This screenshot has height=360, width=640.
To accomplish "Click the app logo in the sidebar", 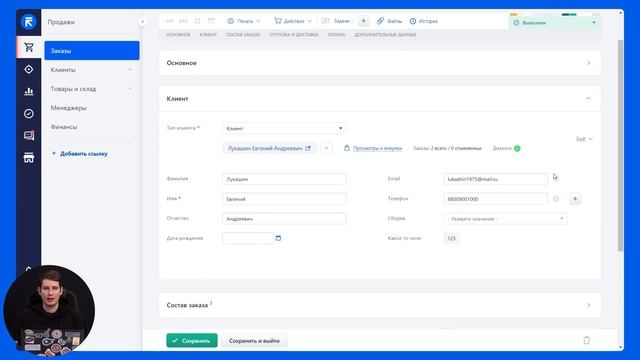I will (x=29, y=22).
